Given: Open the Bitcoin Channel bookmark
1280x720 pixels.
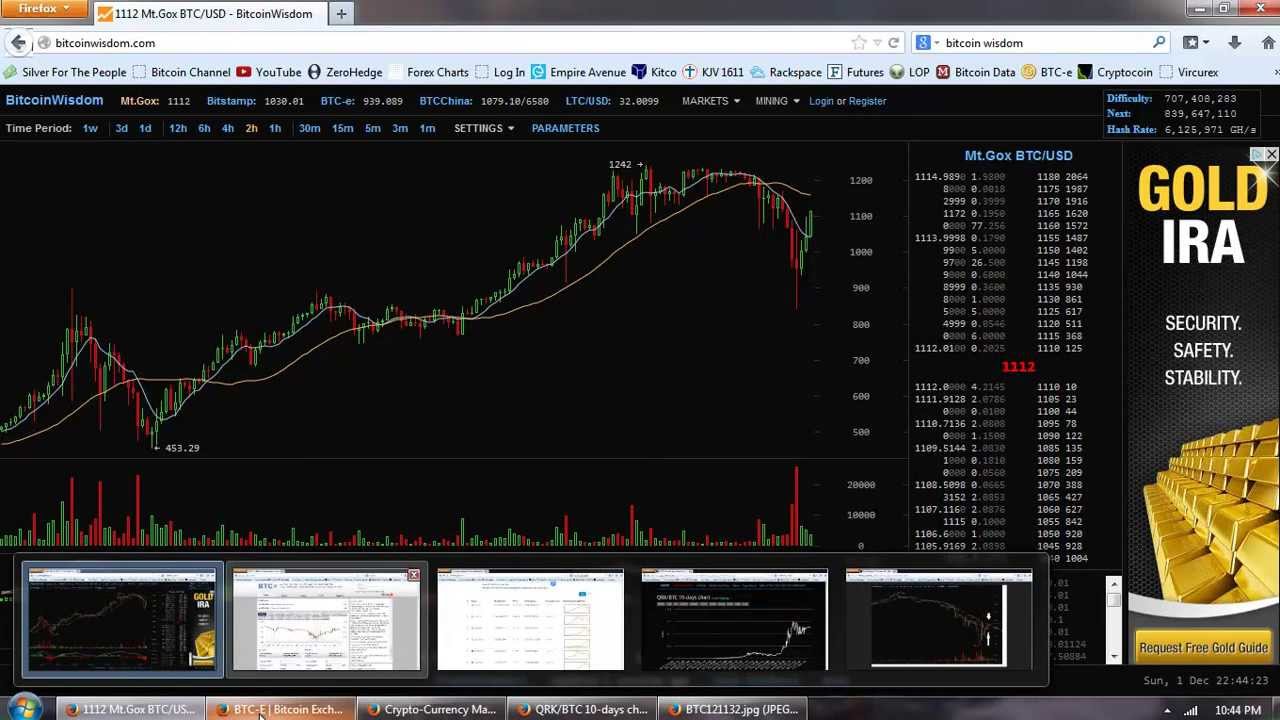Looking at the screenshot, I should (x=182, y=72).
